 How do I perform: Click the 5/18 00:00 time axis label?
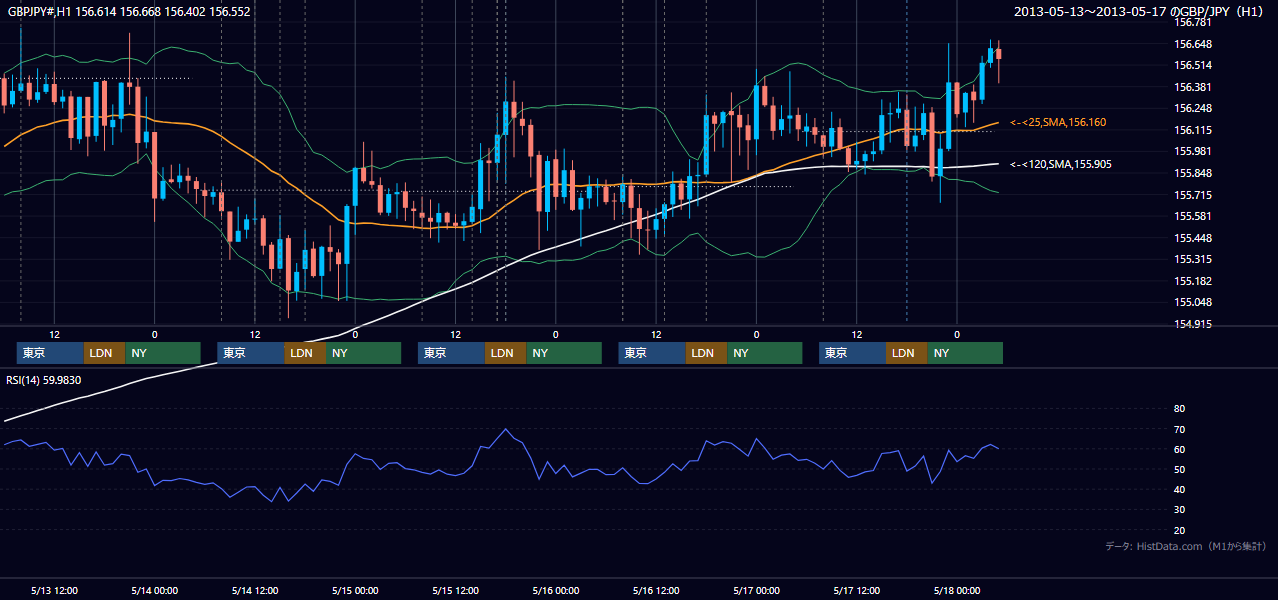click(956, 590)
